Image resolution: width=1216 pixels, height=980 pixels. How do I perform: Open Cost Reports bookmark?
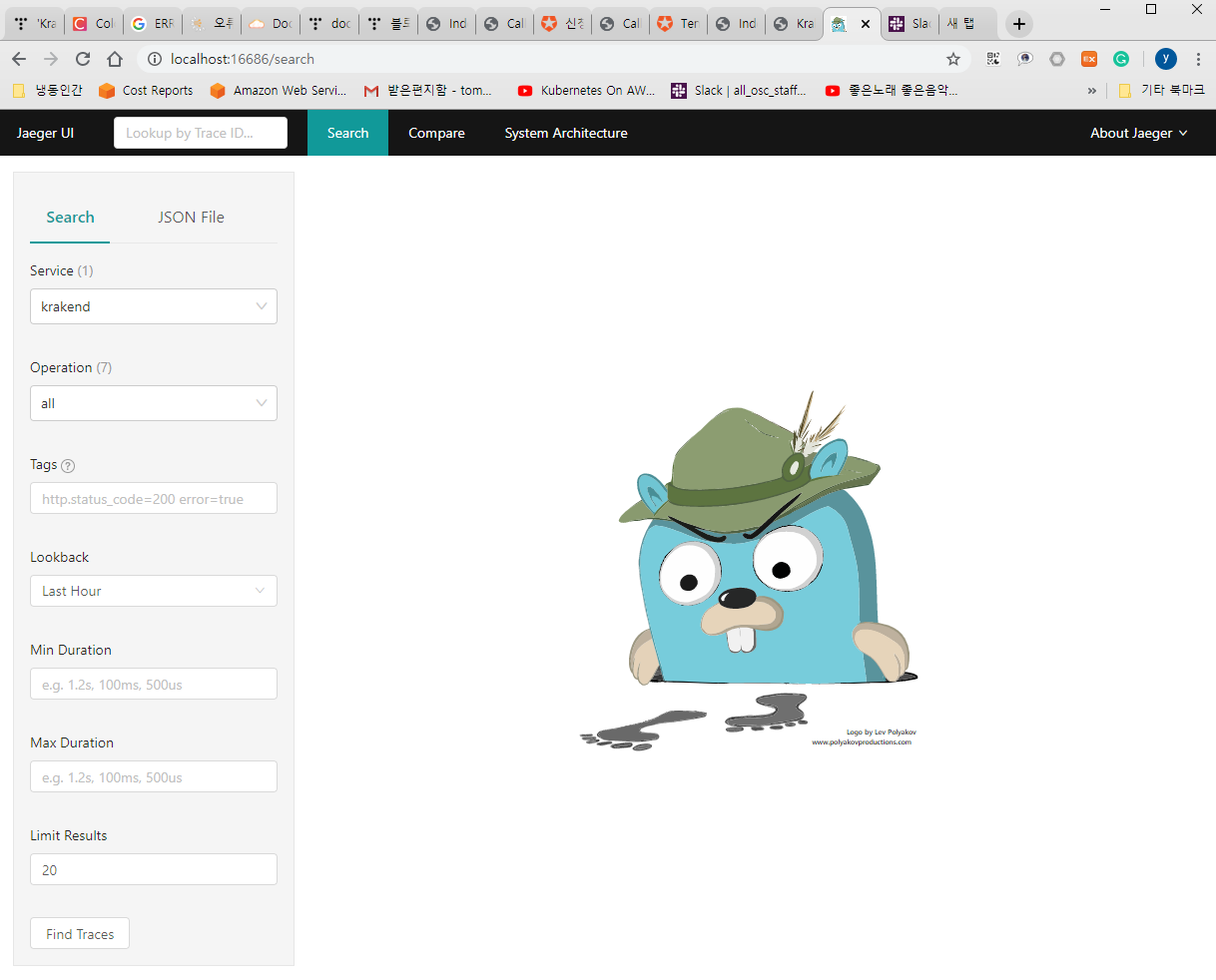click(146, 90)
